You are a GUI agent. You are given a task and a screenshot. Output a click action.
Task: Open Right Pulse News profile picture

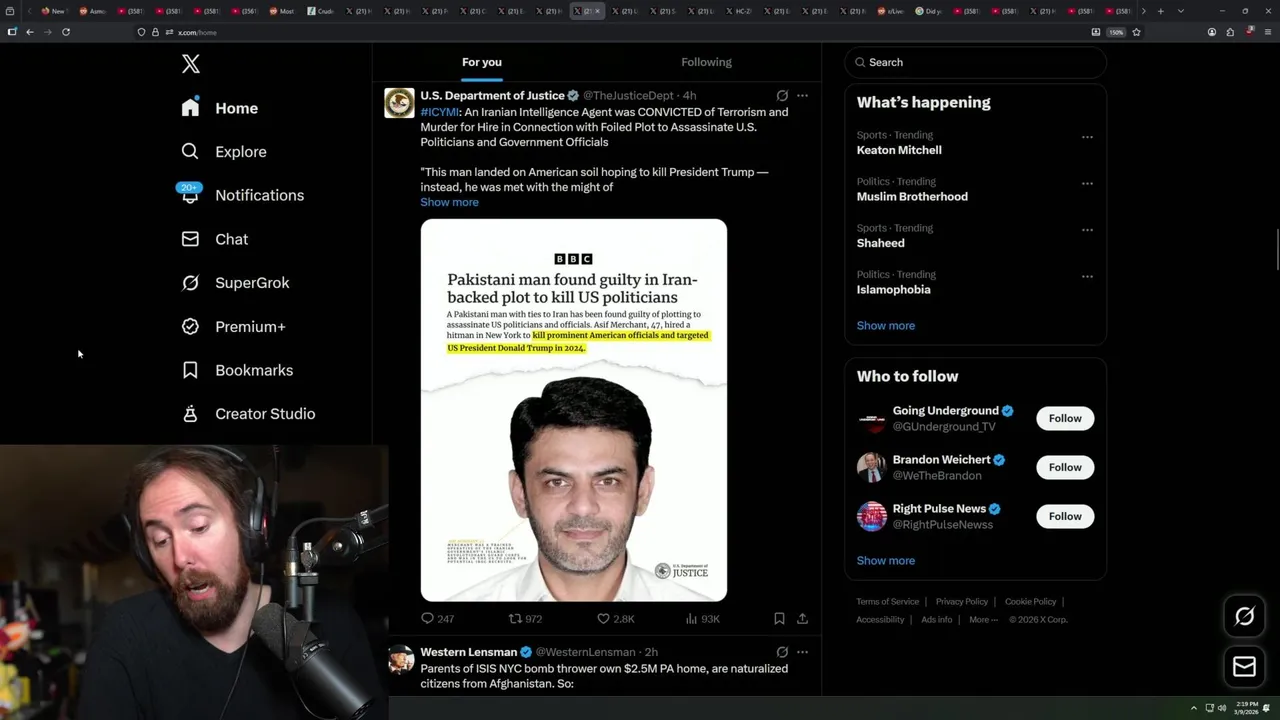click(x=872, y=516)
